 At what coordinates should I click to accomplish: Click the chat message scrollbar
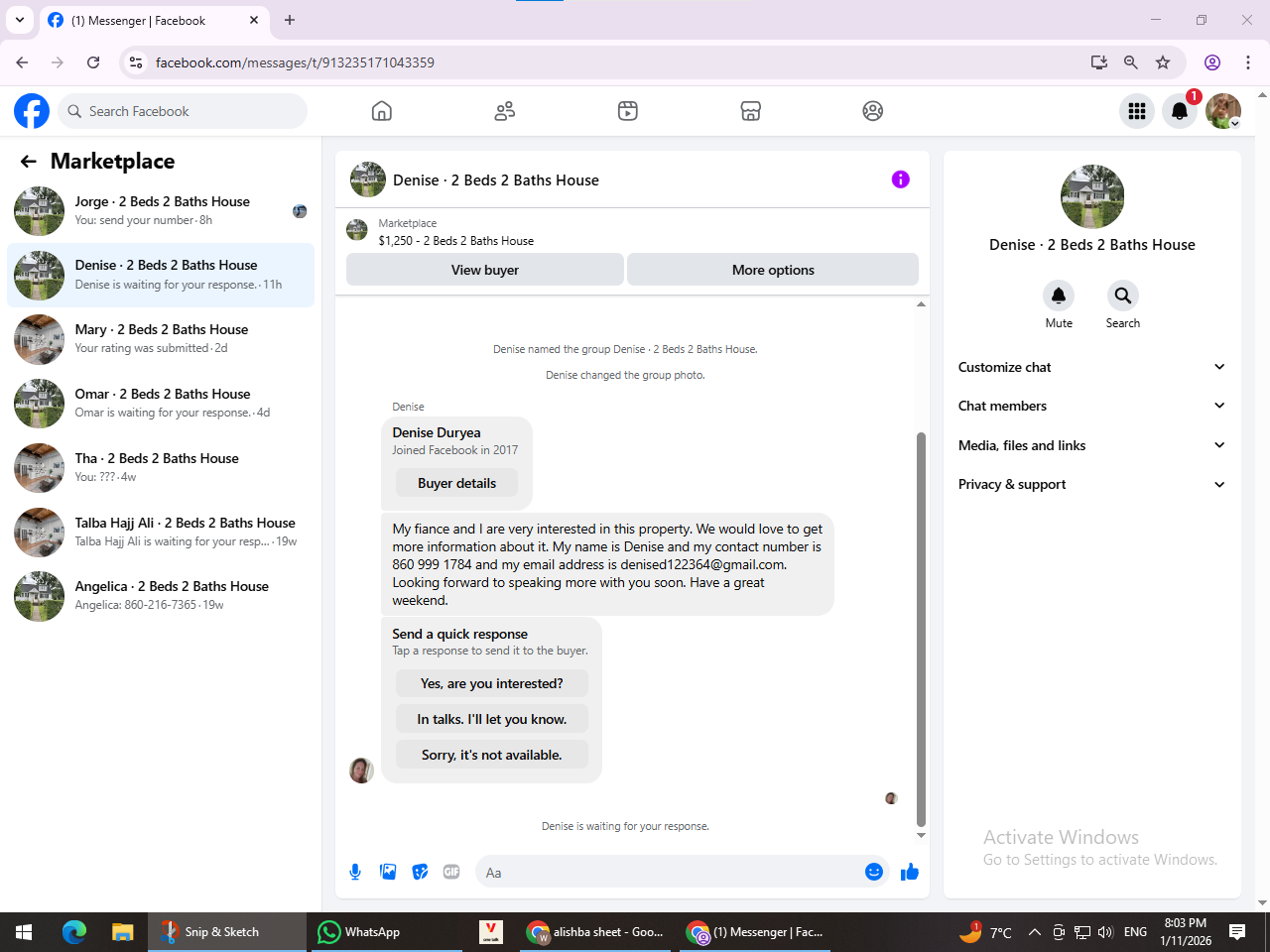921,630
